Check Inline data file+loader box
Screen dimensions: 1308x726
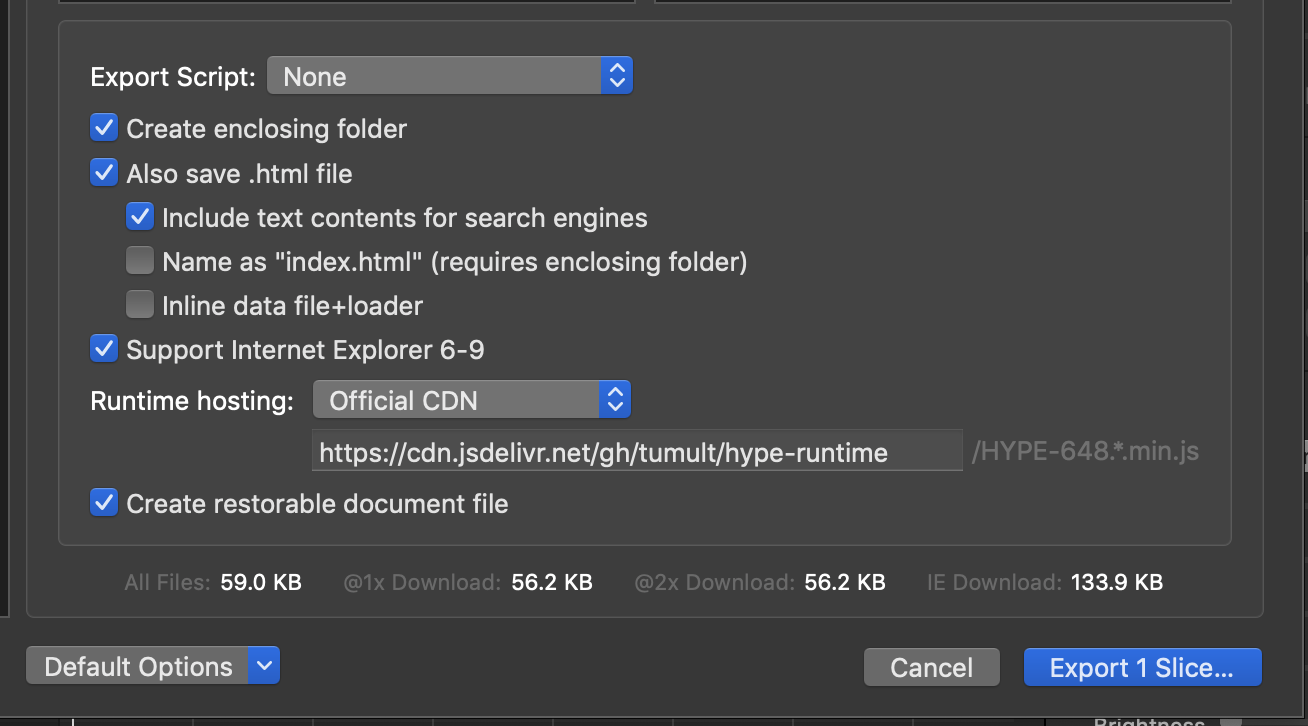(140, 305)
